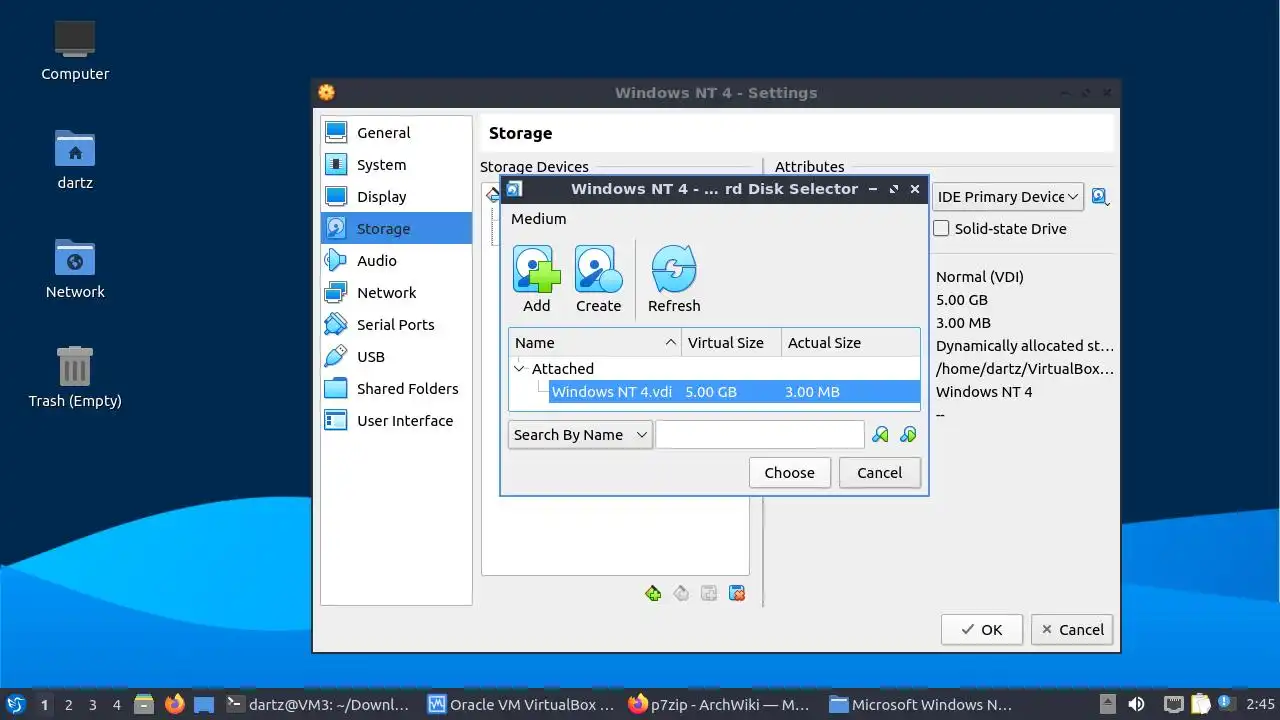1280x720 pixels.
Task: Click the VirtualBox gear icon in Settings title bar
Action: [326, 92]
